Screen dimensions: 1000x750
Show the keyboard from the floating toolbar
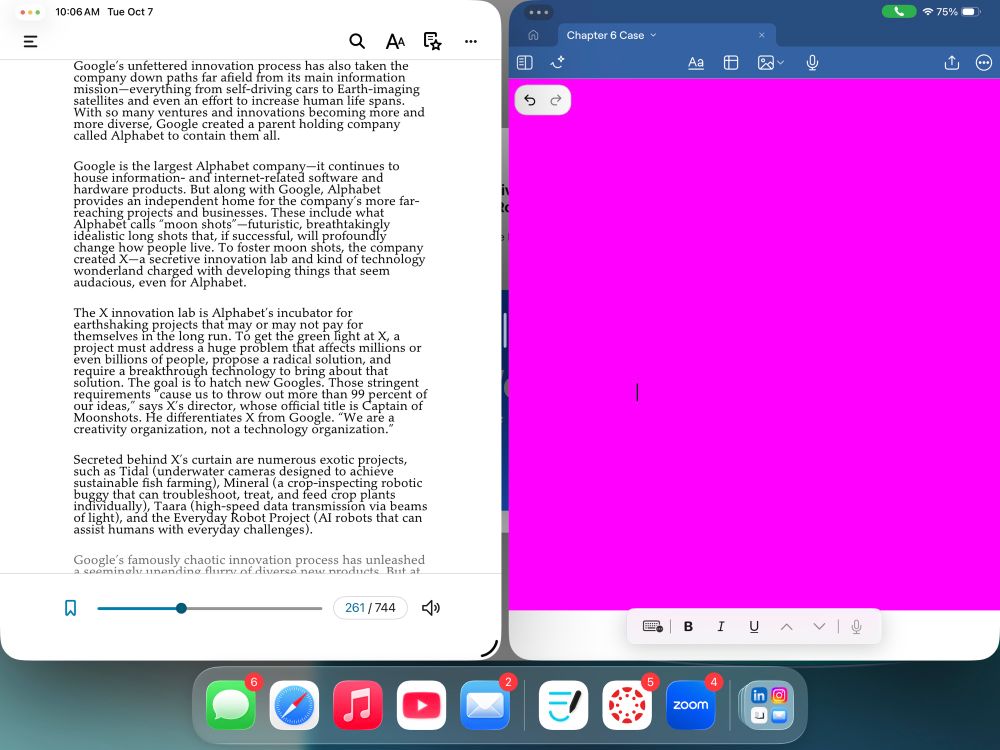pyautogui.click(x=652, y=626)
